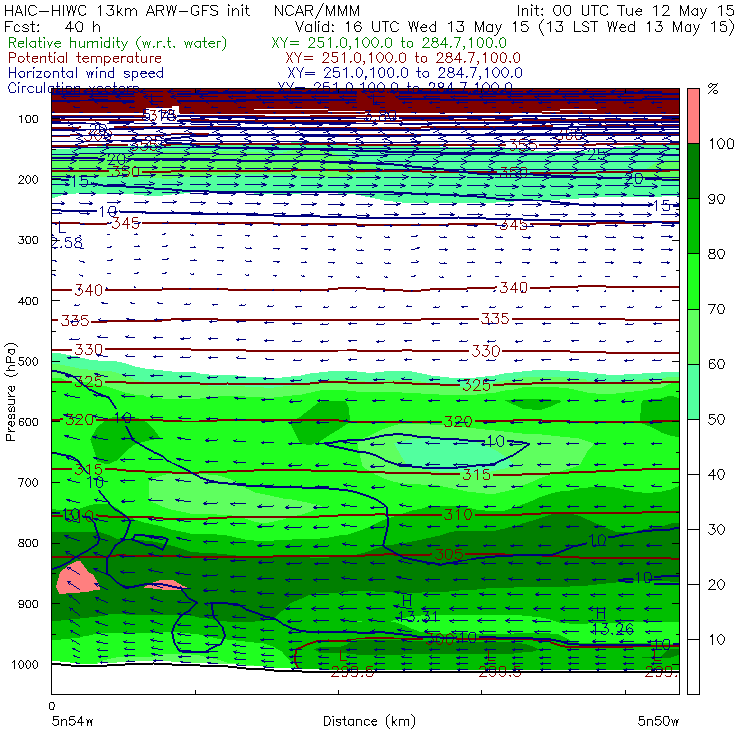This screenshot has width=740, height=740.
Task: Click the title 'HAIC-HIWC 13km ARW-GFS init'
Action: pos(127,11)
